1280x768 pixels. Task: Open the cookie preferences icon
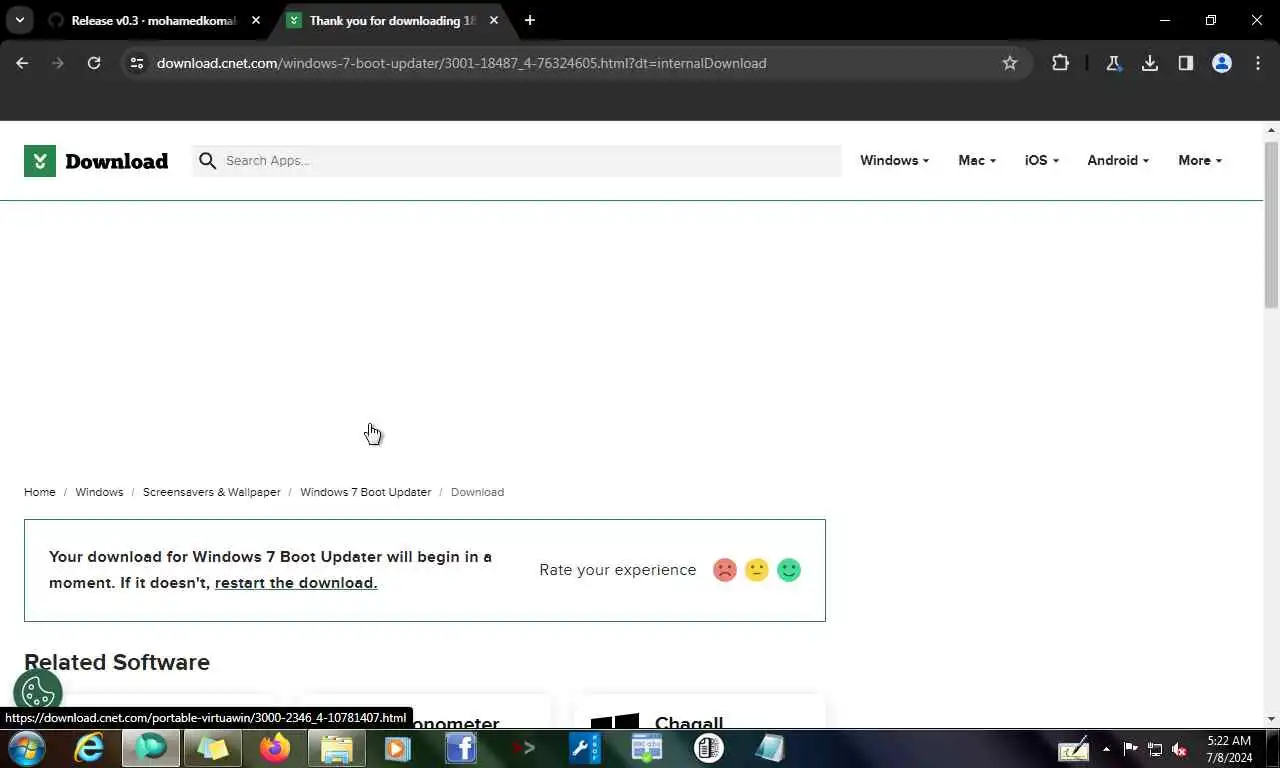tap(38, 692)
